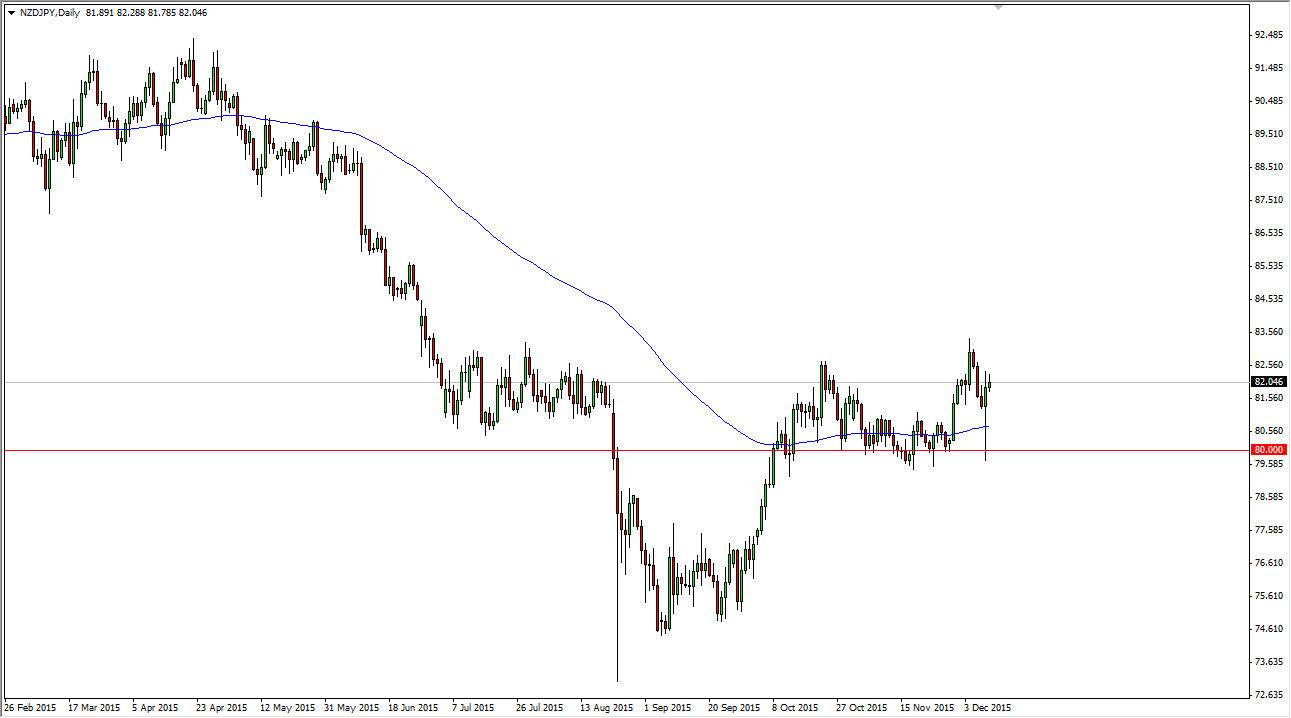Click the 13 Aug 2015 axis label

pyautogui.click(x=608, y=707)
